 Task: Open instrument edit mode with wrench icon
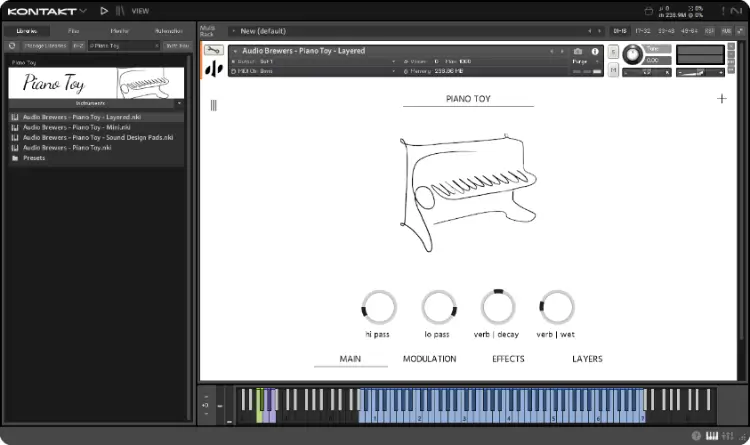tap(213, 50)
